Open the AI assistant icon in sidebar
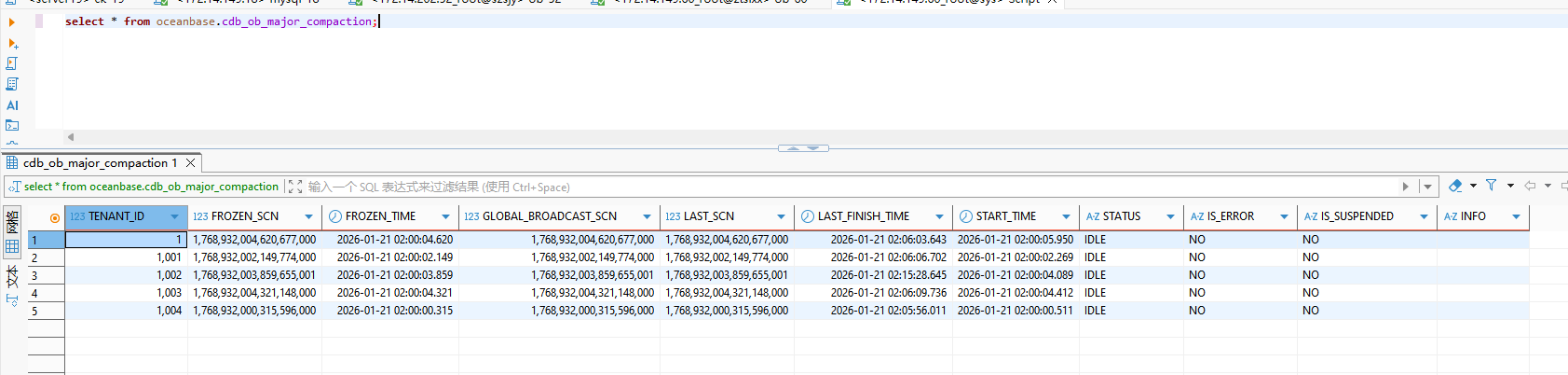Viewport: 1568px width, 375px height. (12, 105)
